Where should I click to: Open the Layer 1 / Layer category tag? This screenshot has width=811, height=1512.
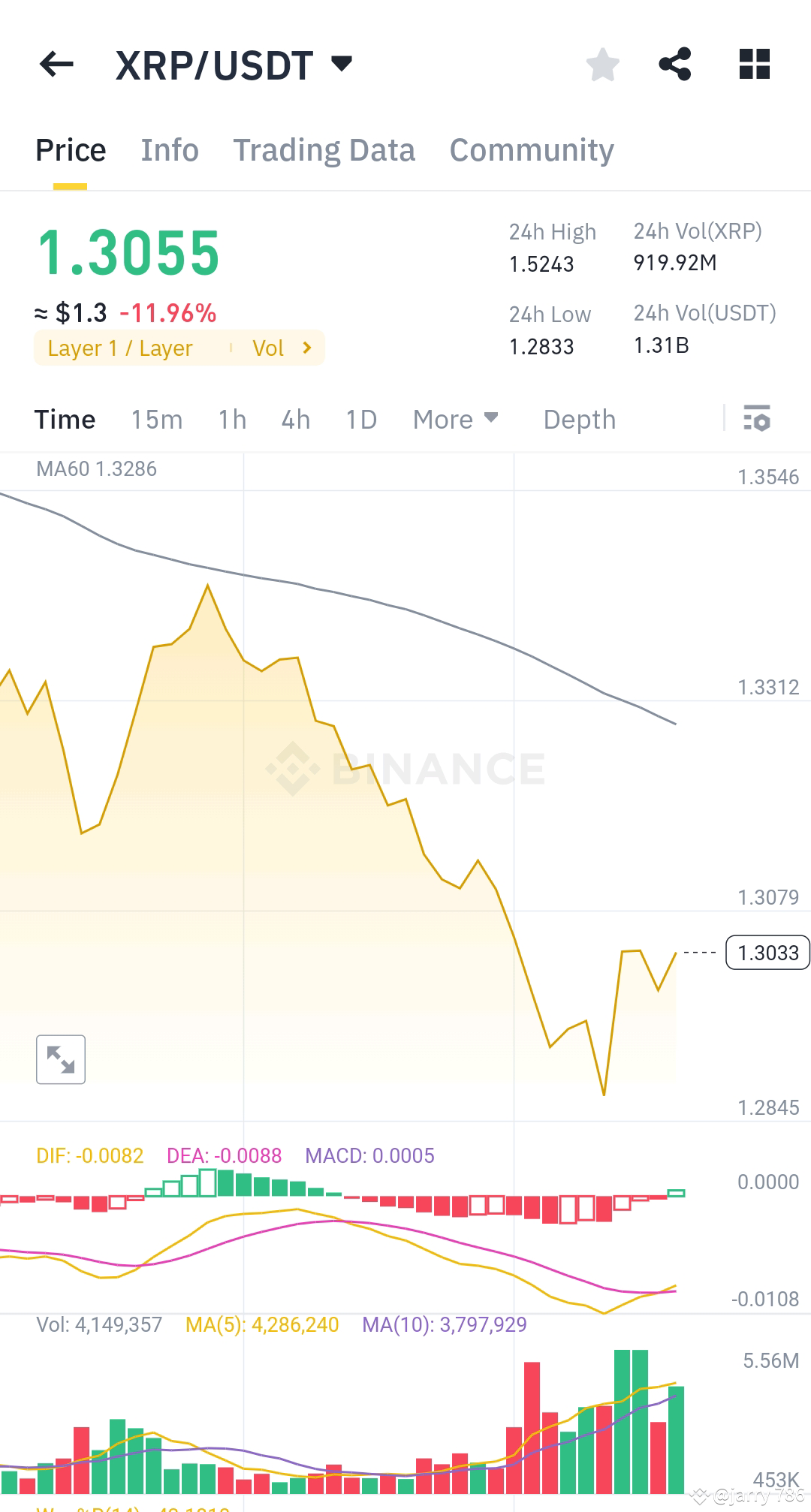(120, 348)
